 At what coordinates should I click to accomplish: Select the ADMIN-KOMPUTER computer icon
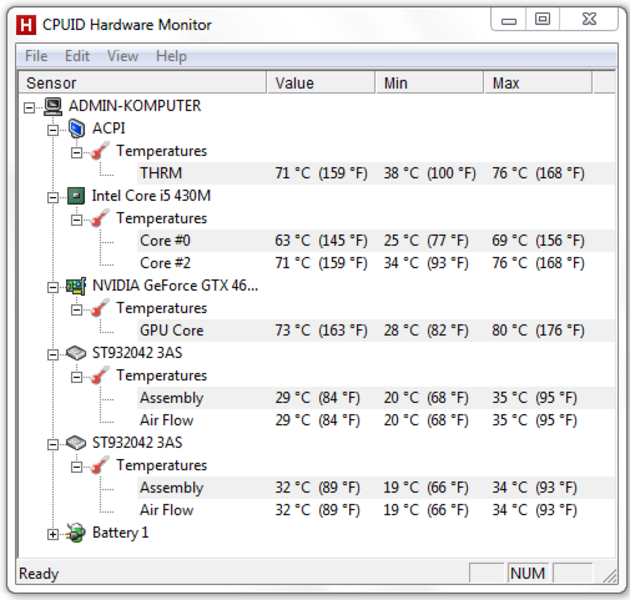[53, 107]
